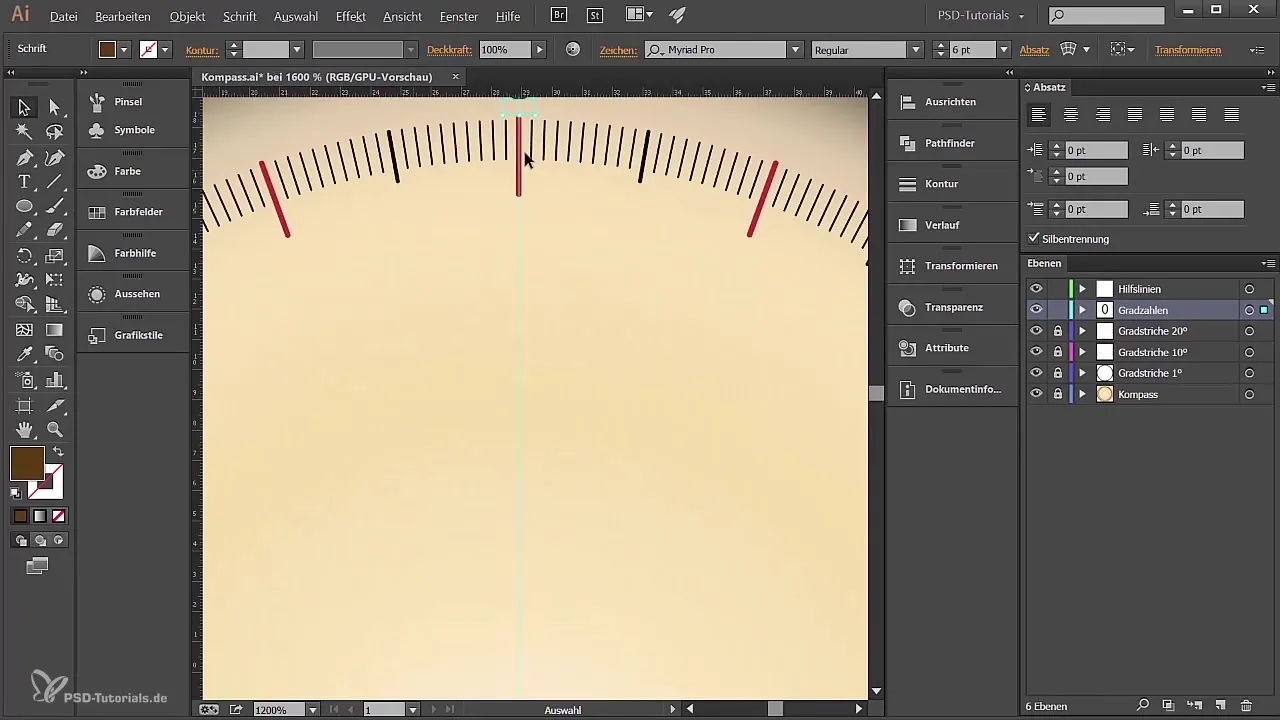Open the Objekt menu
This screenshot has width=1280, height=720.
(188, 17)
